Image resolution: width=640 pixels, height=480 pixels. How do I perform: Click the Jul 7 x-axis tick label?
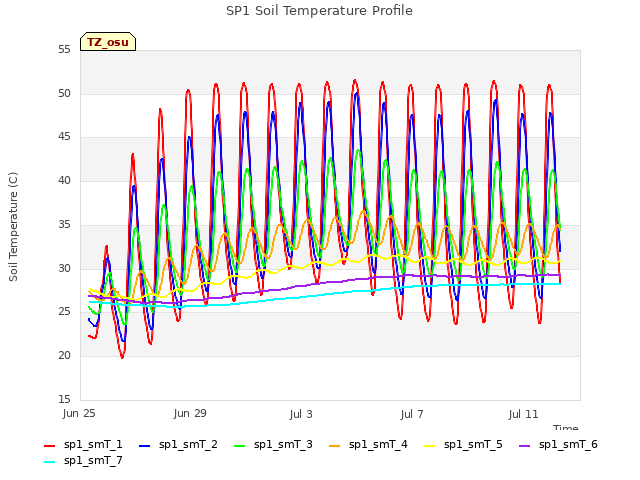point(412,414)
